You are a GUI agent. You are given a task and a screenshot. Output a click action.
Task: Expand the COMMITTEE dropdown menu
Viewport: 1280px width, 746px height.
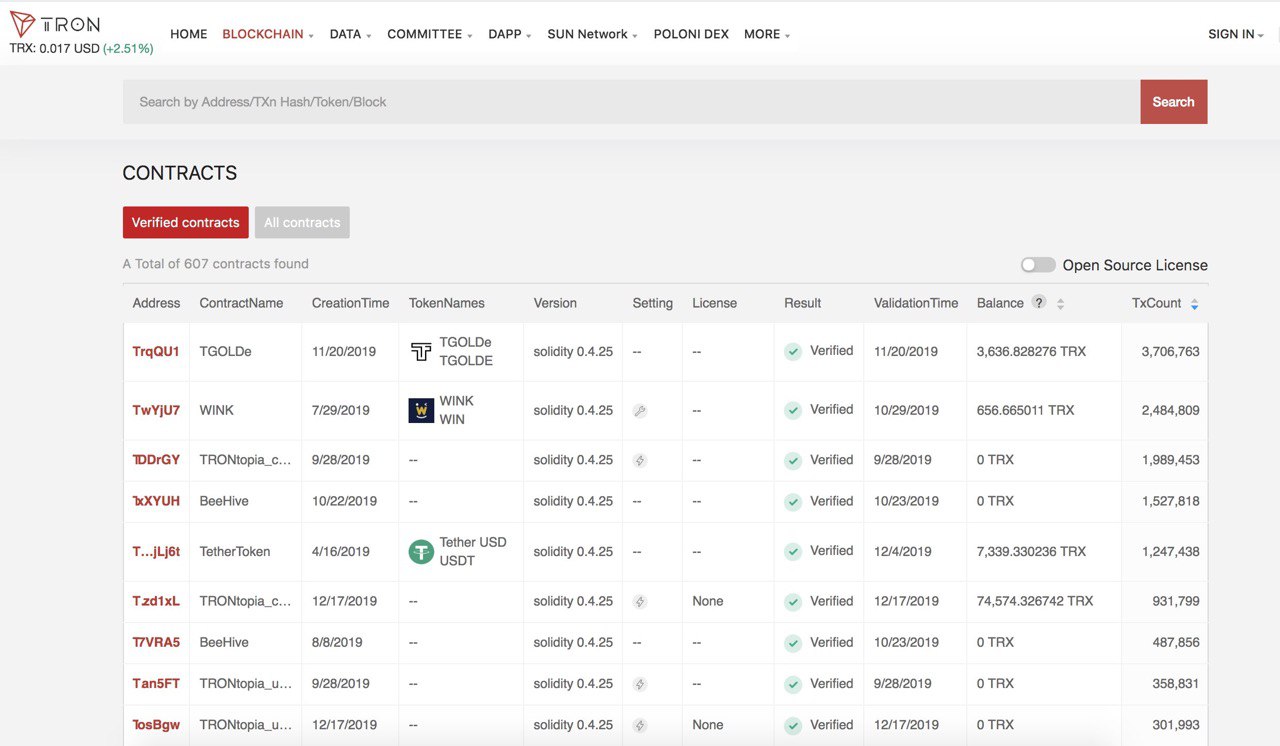click(430, 34)
